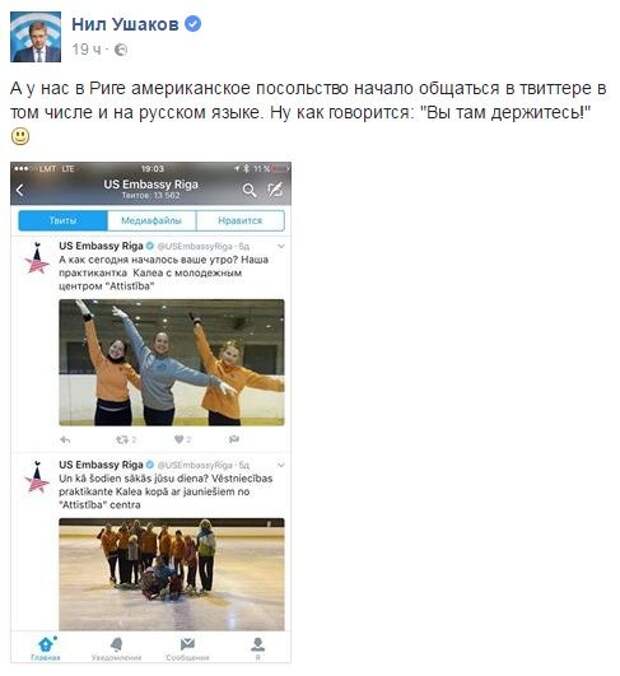Screen dimensions: 620x676
Task: Reply to the Russian-language tweet
Action: point(65,440)
